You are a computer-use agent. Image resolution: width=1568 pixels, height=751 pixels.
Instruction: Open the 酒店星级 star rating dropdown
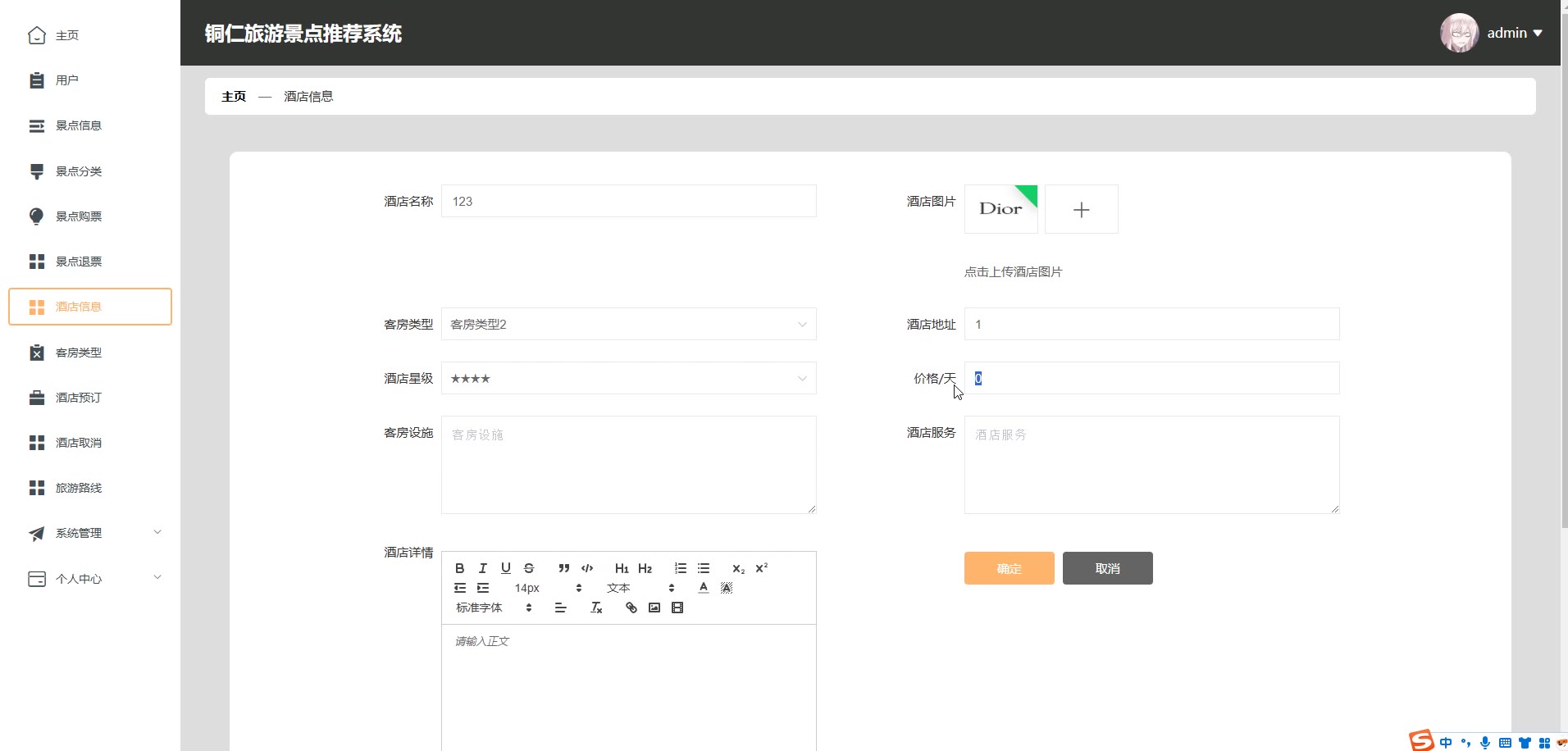[628, 379]
